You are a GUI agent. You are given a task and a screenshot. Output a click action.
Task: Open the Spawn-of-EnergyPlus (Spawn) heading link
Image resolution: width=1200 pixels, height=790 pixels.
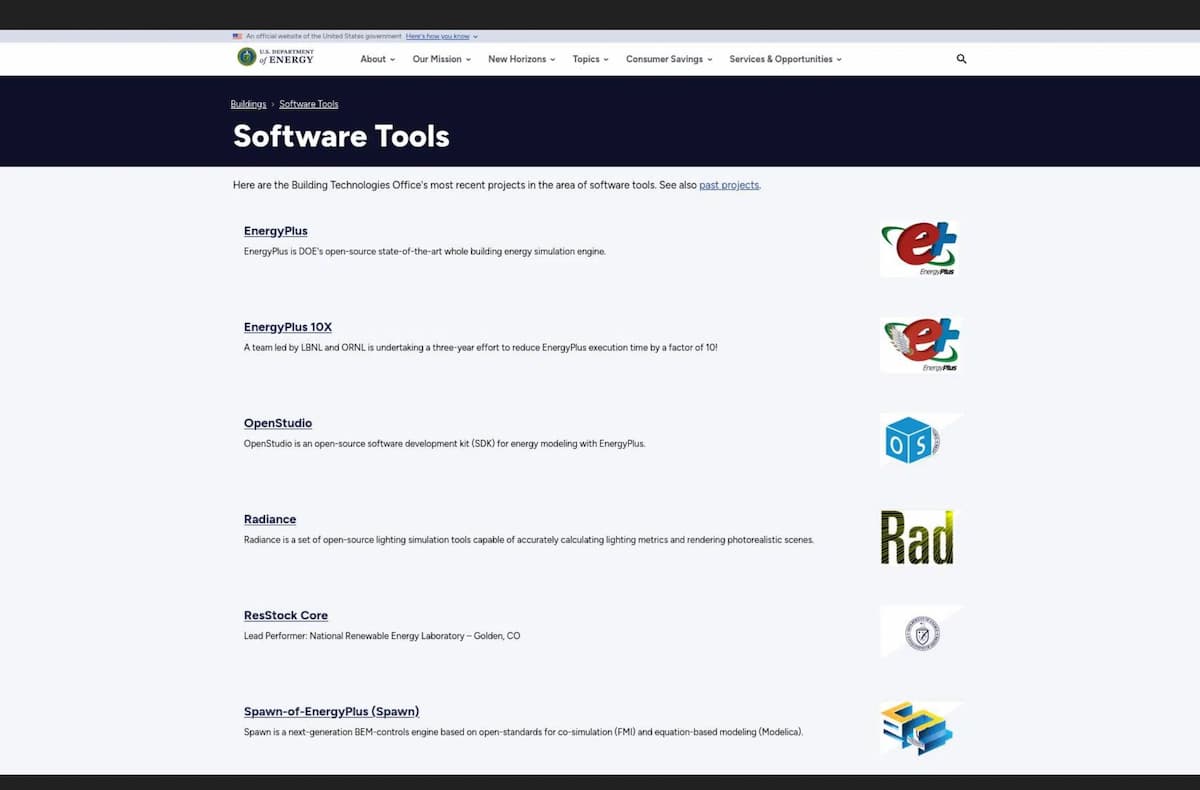click(x=331, y=711)
